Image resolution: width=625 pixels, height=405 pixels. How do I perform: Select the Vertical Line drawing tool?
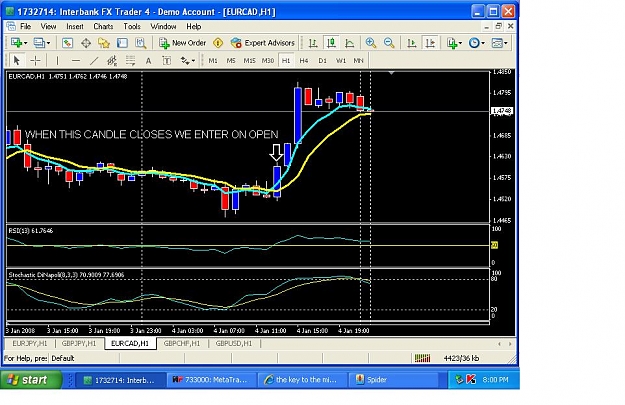pos(57,61)
